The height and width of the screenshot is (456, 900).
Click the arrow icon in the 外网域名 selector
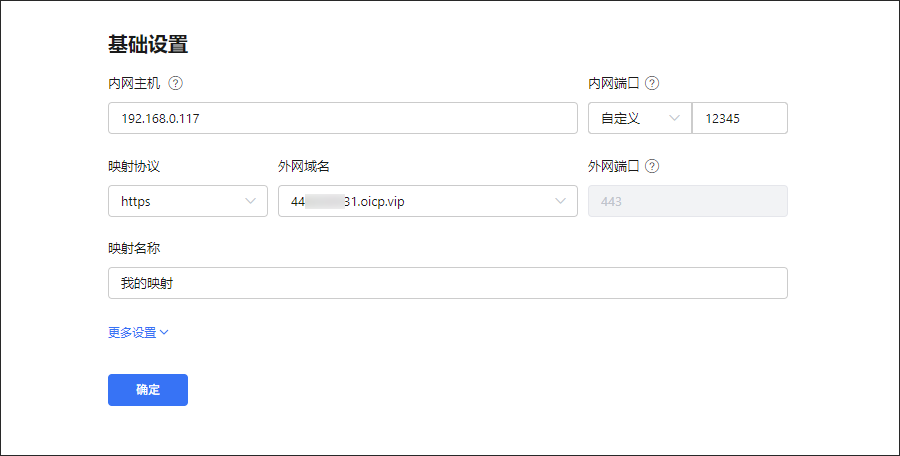click(x=560, y=201)
